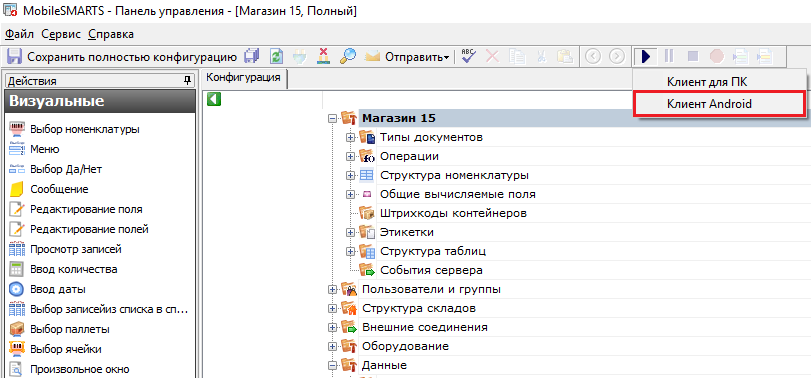The image size is (811, 378).
Task: Click the save-all multiple disks icon
Action: [x=252, y=56]
